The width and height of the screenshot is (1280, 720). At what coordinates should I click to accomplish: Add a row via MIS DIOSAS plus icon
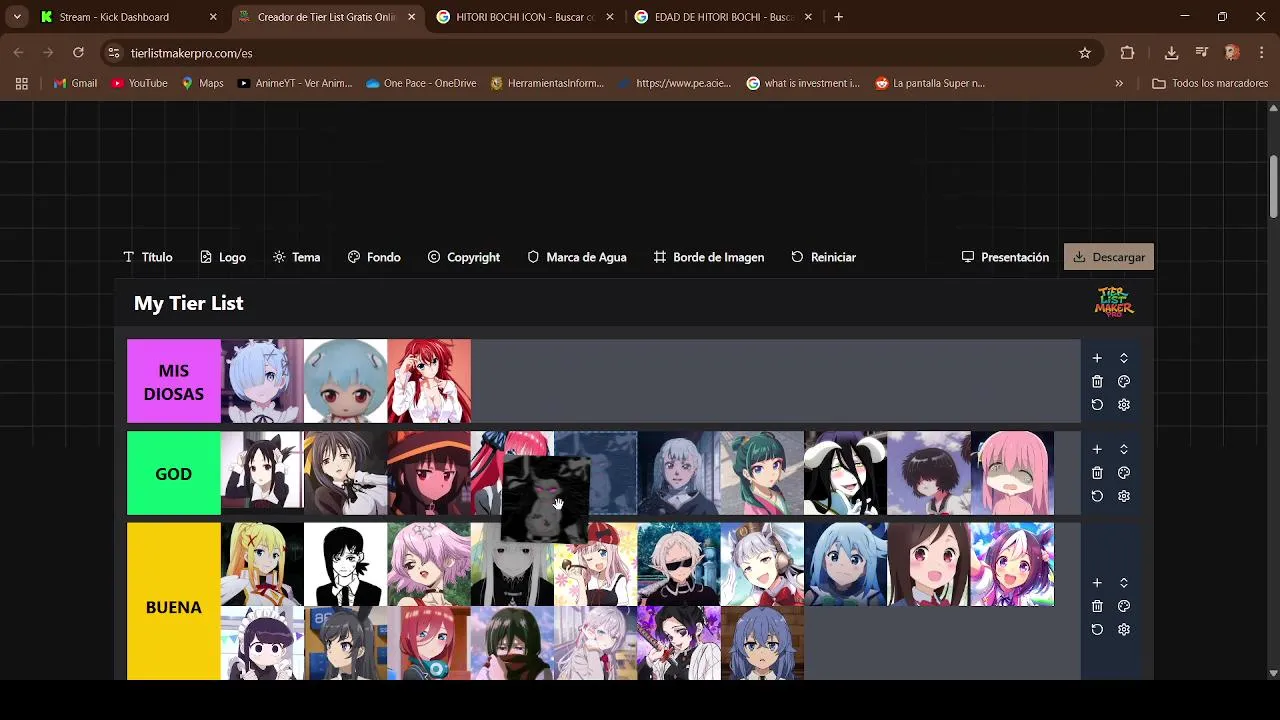[x=1097, y=358]
